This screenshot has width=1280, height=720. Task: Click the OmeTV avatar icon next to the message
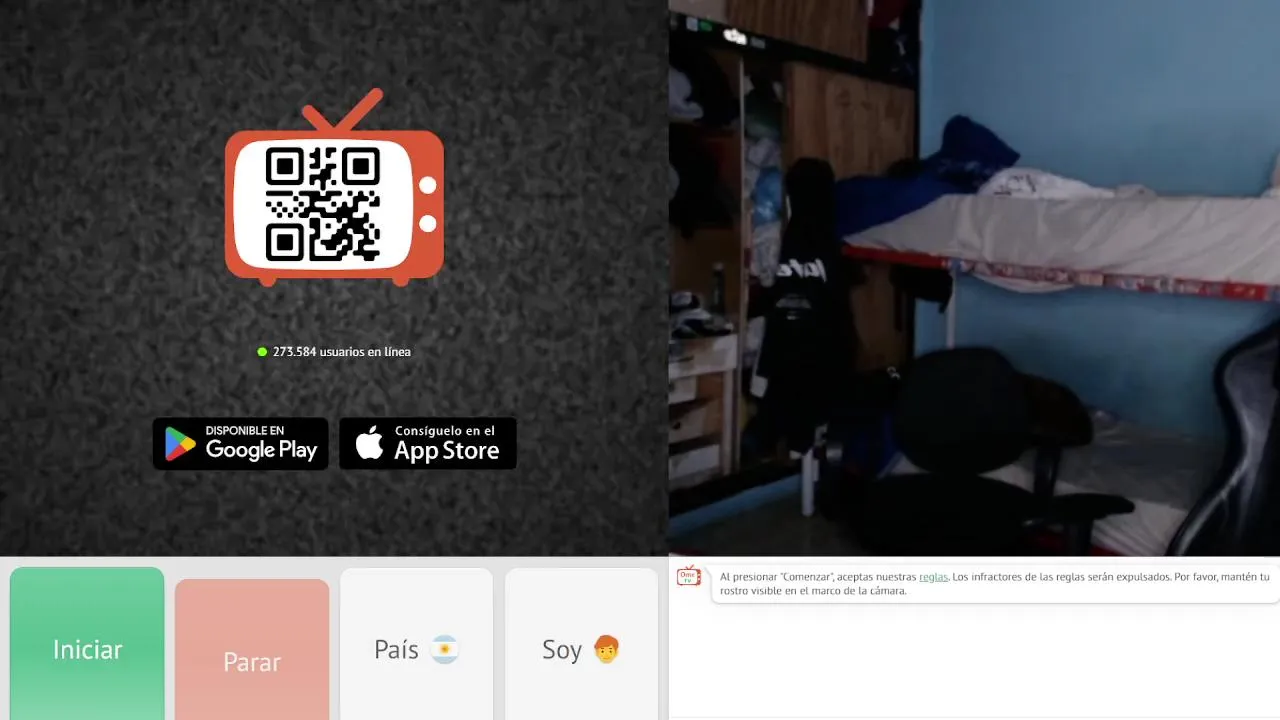pyautogui.click(x=689, y=576)
